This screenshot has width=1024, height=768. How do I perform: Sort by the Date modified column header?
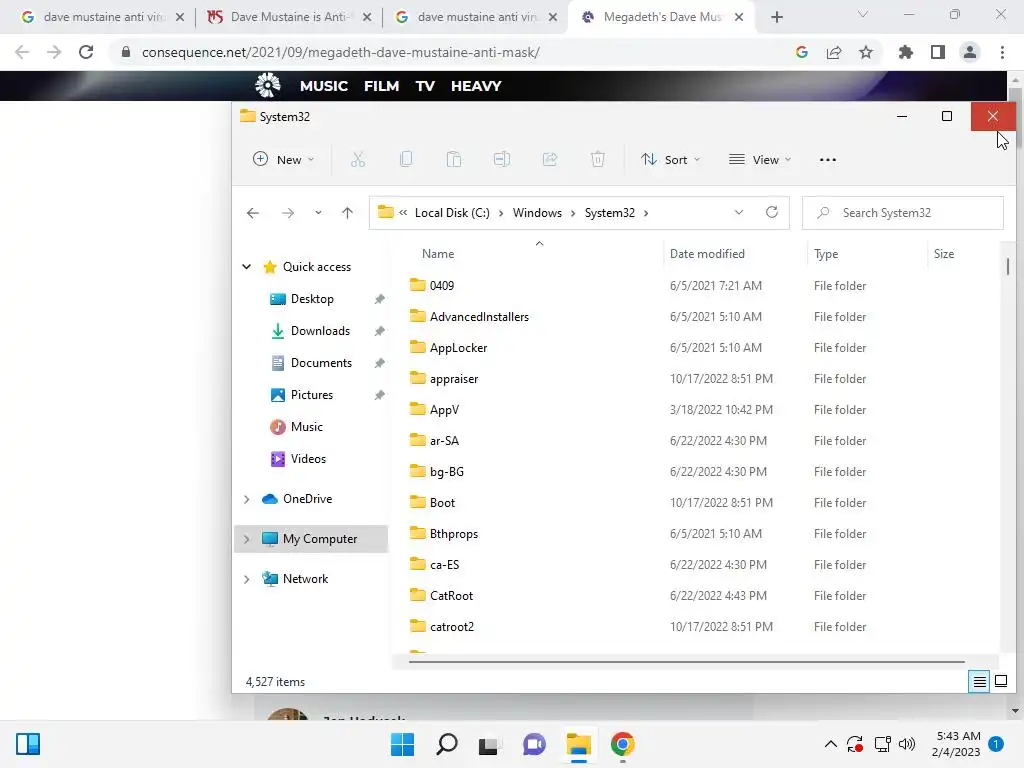[x=707, y=253]
